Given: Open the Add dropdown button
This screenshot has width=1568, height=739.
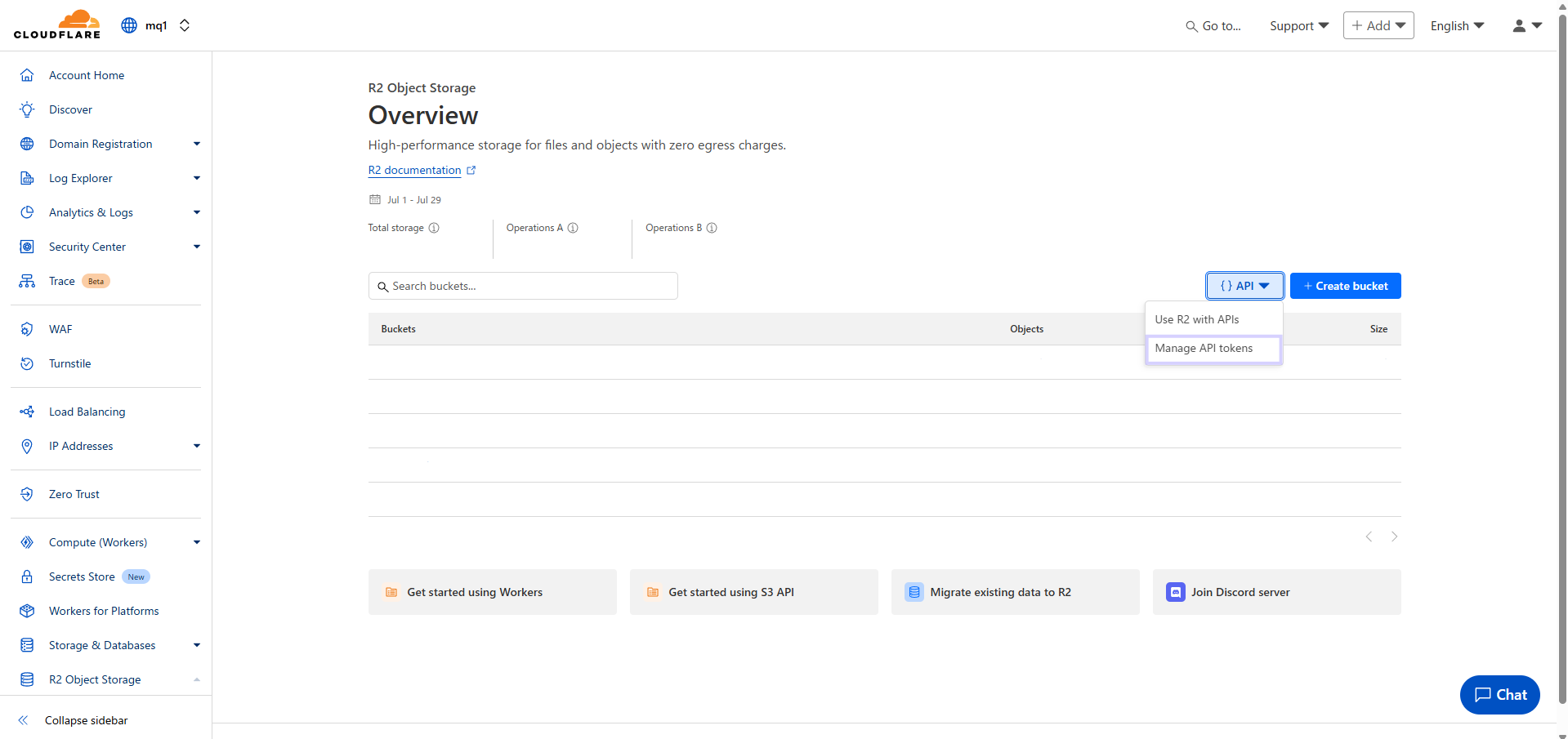Looking at the screenshot, I should click(1378, 25).
